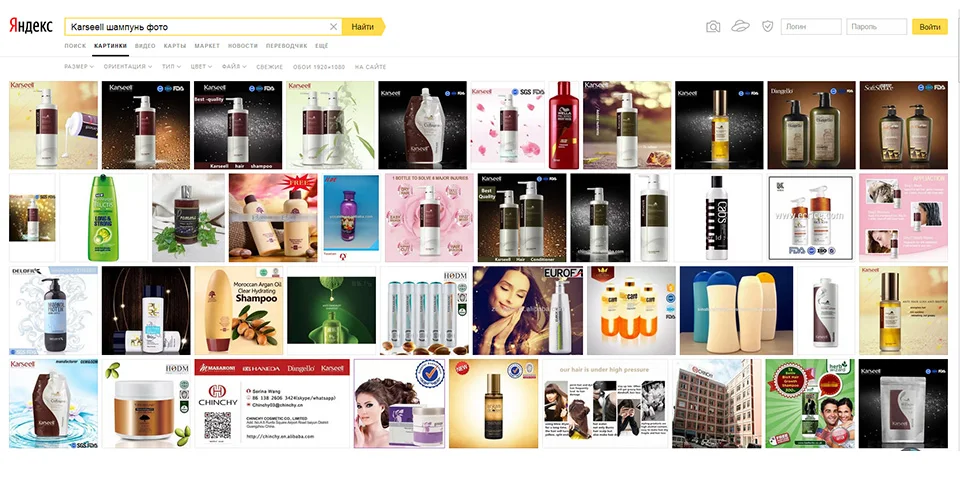Go to the Новости tab

[243, 46]
